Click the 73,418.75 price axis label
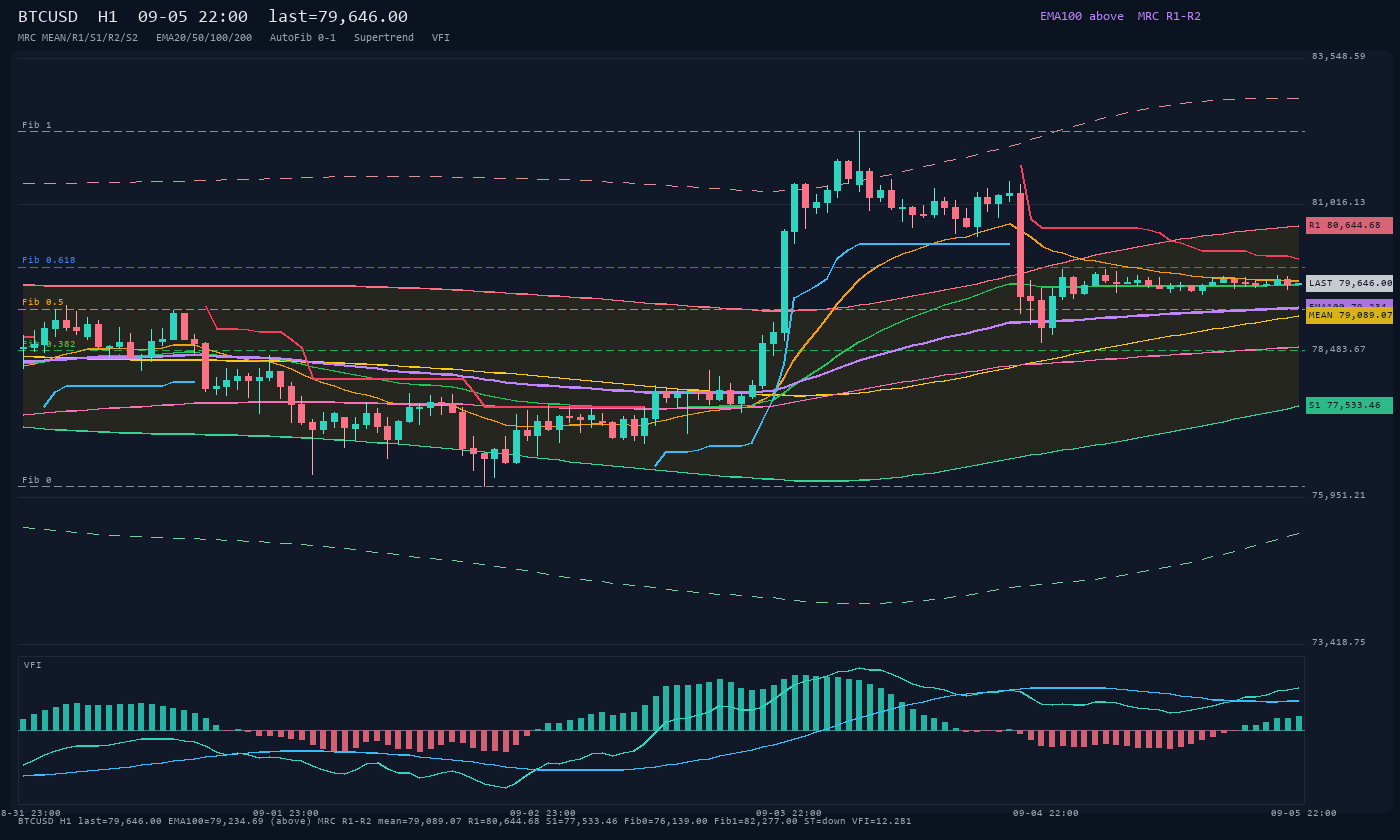Viewport: 1400px width, 840px height. point(1338,642)
